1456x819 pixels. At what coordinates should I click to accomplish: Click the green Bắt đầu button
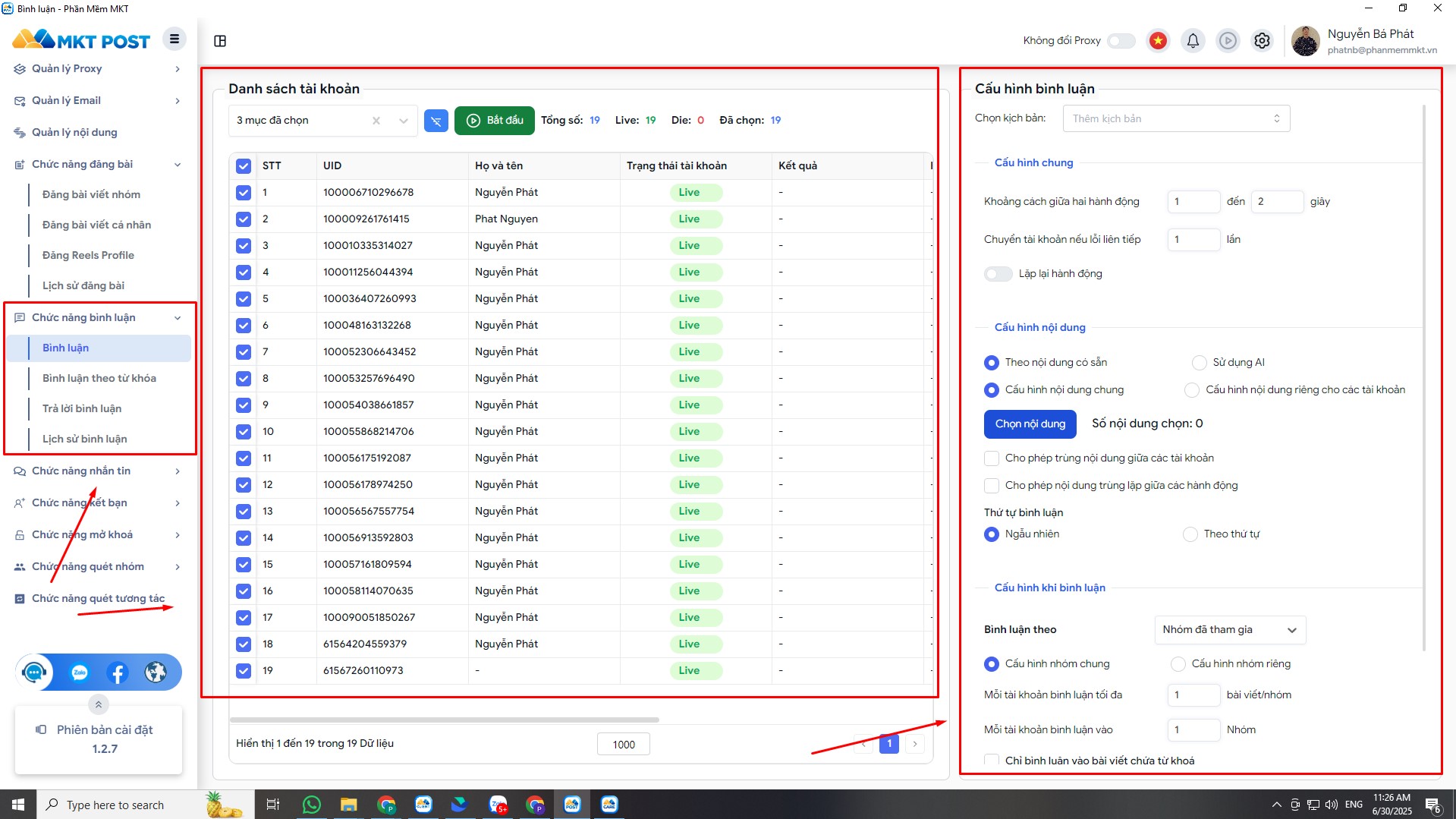494,121
